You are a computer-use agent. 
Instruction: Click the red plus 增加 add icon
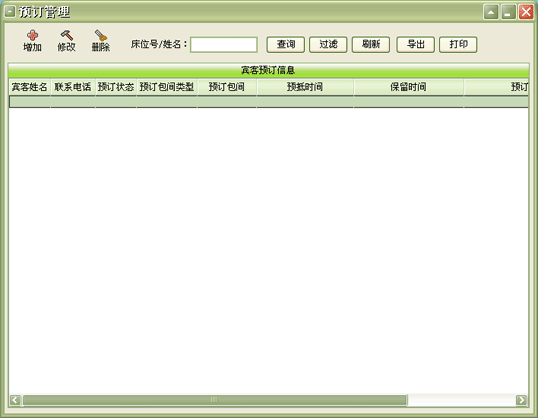[32, 36]
